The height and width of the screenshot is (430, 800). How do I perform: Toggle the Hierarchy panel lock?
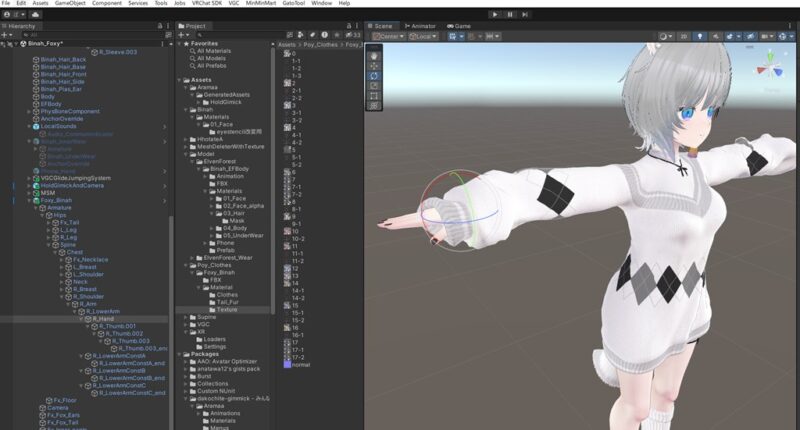tap(160, 25)
